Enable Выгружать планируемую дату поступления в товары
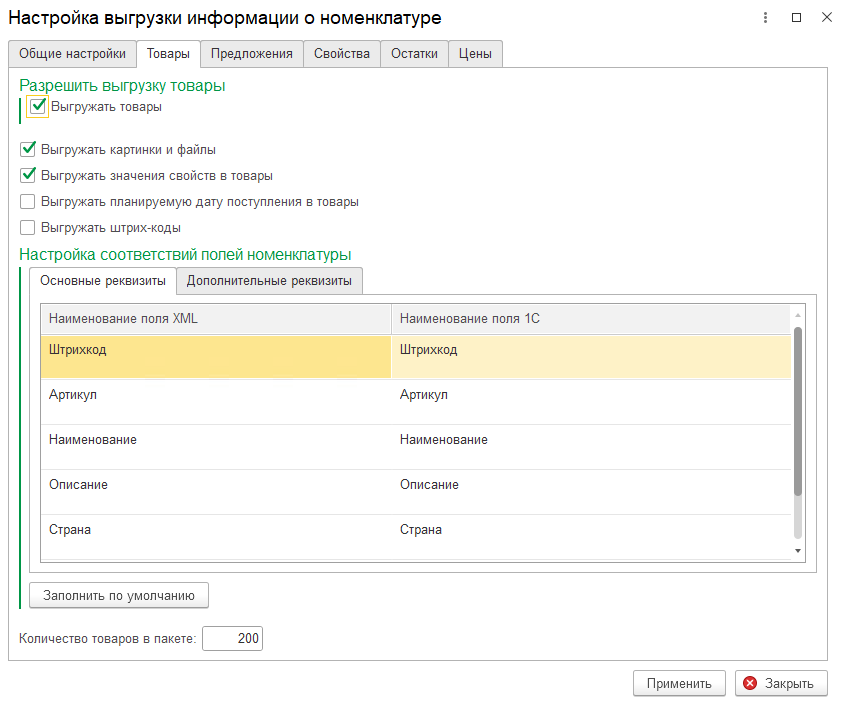 (x=28, y=201)
